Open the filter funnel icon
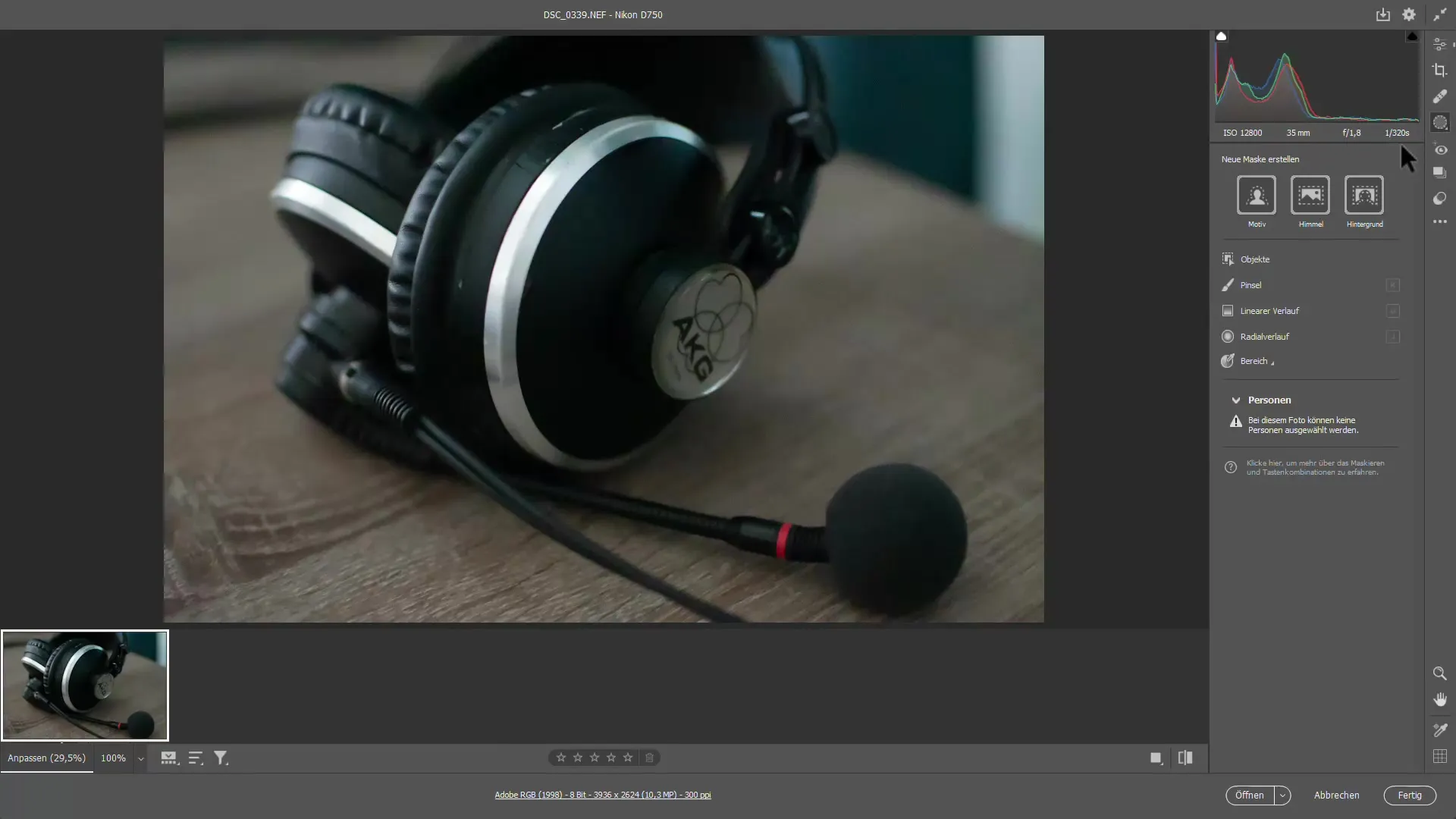Viewport: 1456px width, 819px height. click(x=221, y=758)
